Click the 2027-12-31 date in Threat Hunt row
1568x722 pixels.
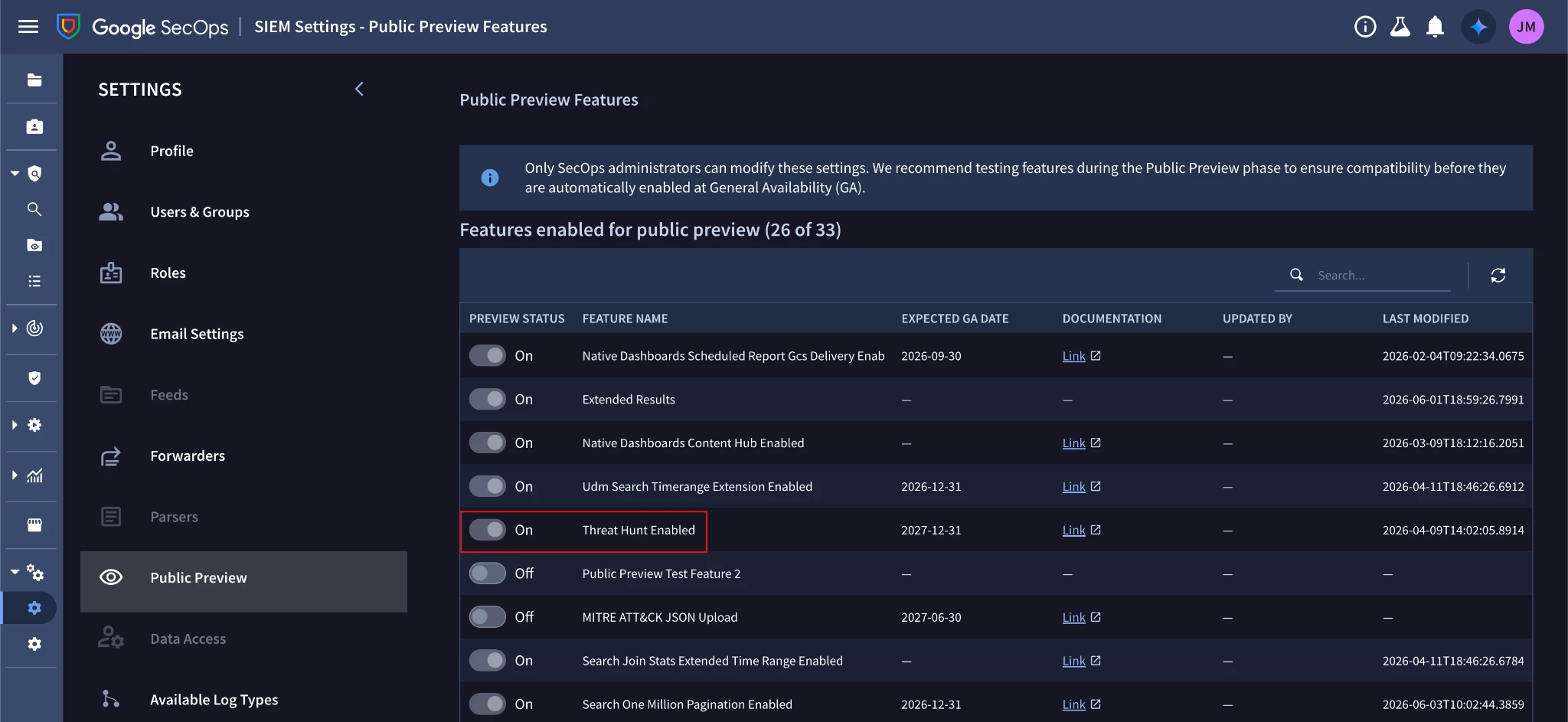[931, 530]
